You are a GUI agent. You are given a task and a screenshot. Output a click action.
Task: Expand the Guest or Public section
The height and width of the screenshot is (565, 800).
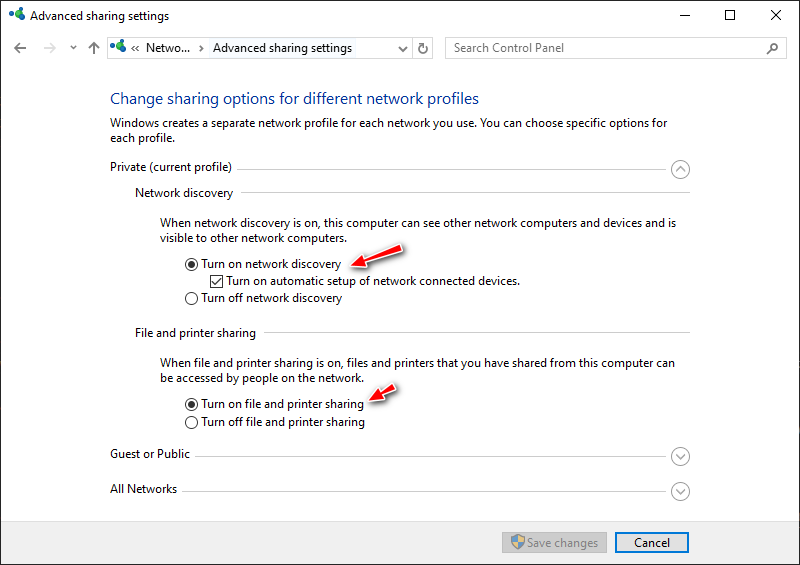tap(680, 456)
